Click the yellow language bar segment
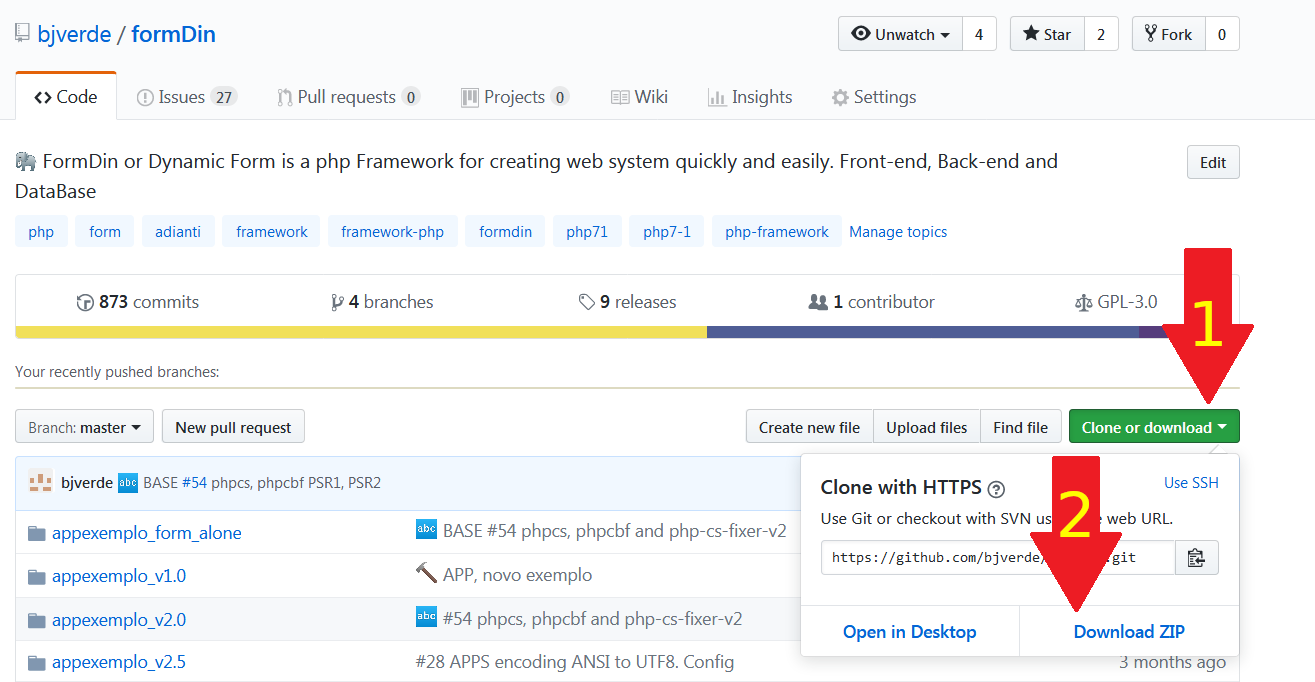This screenshot has height=682, width=1315. pos(361,332)
